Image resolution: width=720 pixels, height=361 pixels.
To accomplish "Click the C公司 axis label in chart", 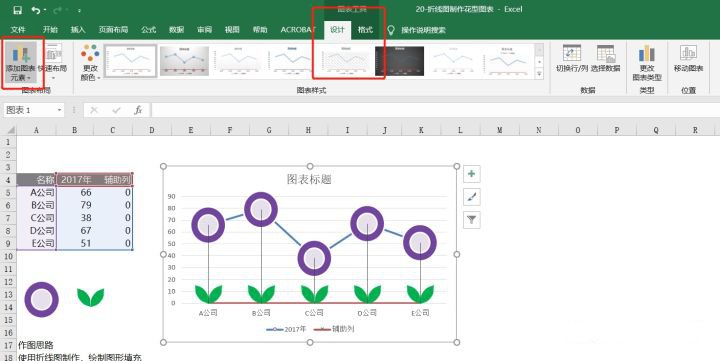I will pyautogui.click(x=314, y=313).
